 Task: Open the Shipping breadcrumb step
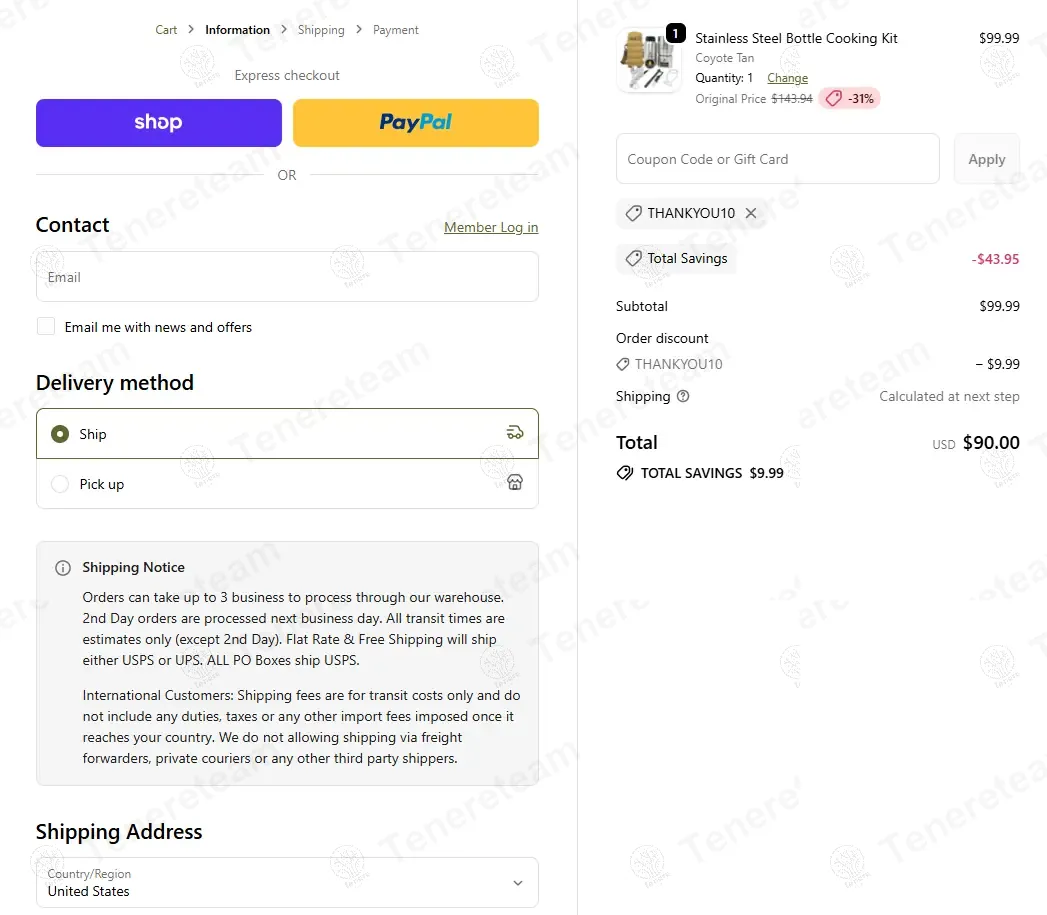(x=321, y=30)
